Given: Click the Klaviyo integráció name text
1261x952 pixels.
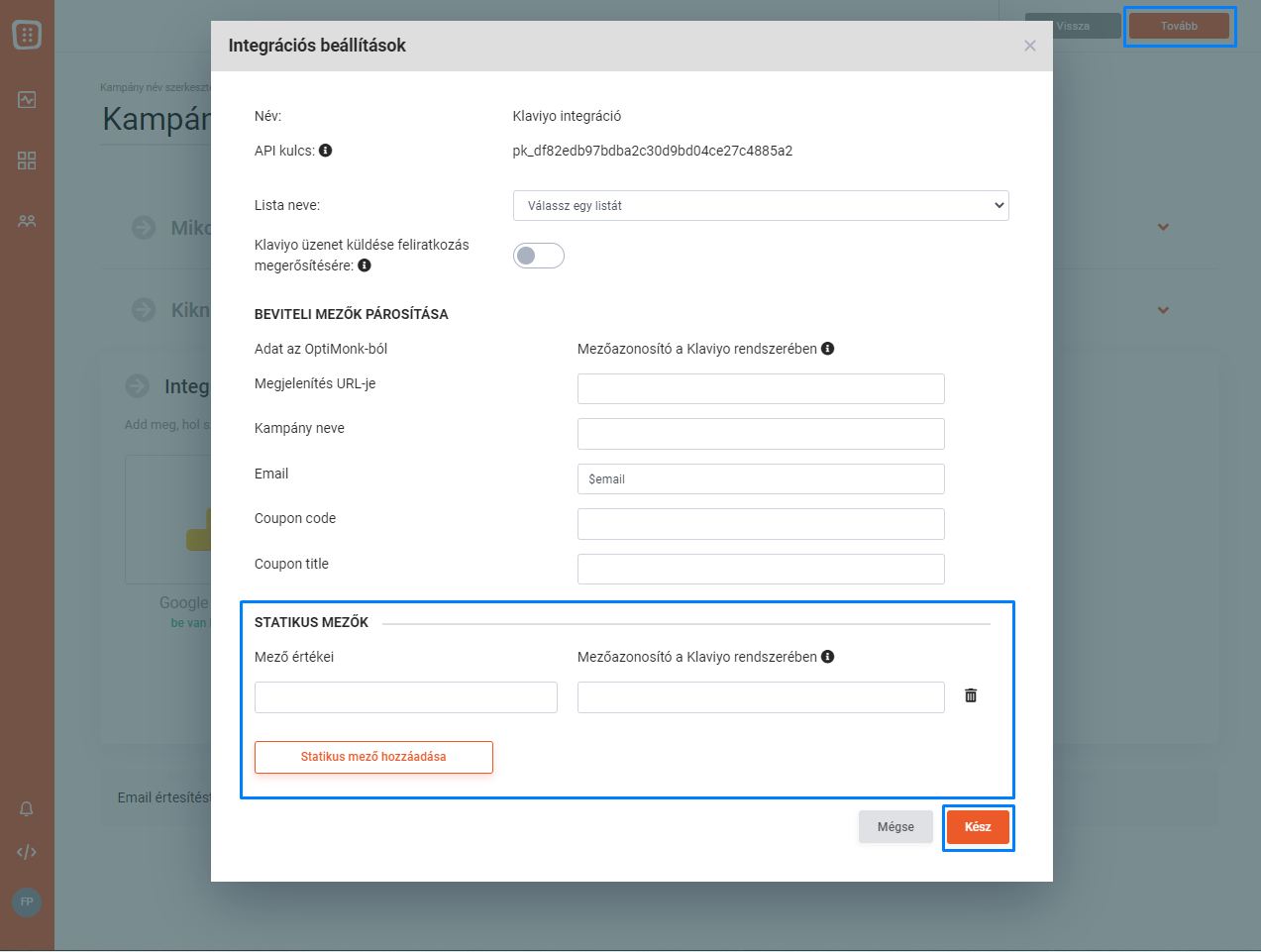Looking at the screenshot, I should click(x=567, y=116).
